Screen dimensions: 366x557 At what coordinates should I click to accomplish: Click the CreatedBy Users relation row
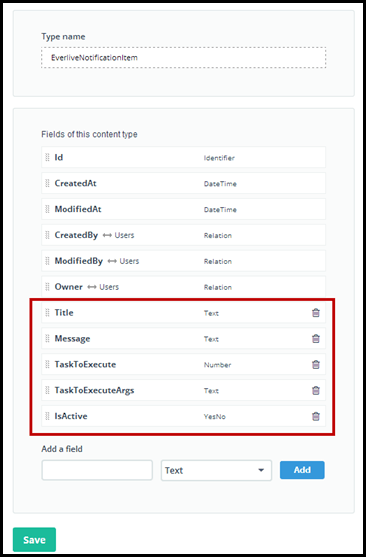[x=183, y=235]
